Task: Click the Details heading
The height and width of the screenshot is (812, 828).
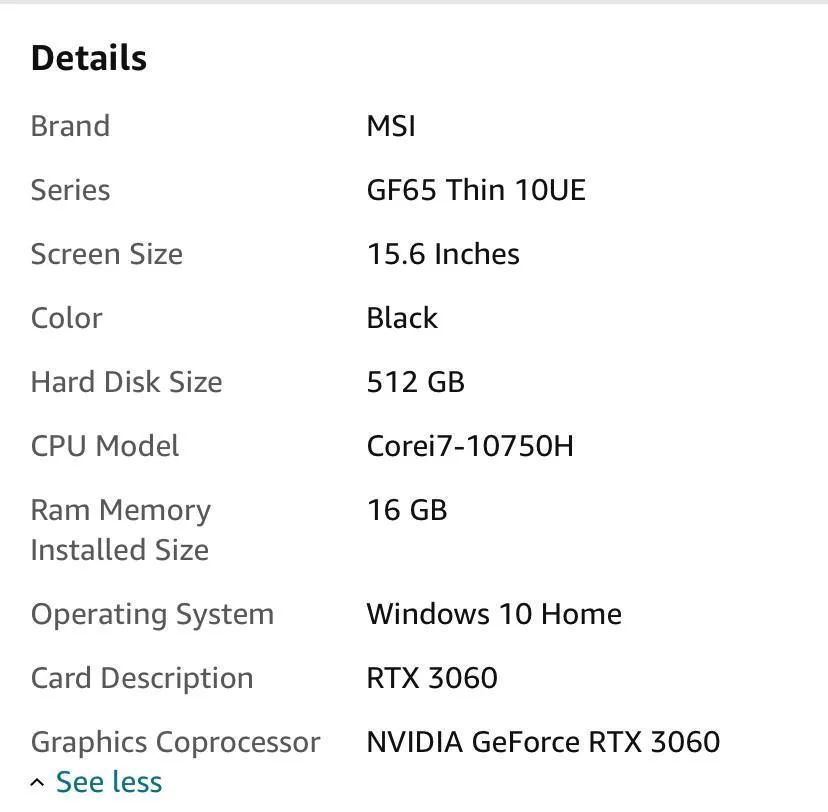Action: pos(89,58)
